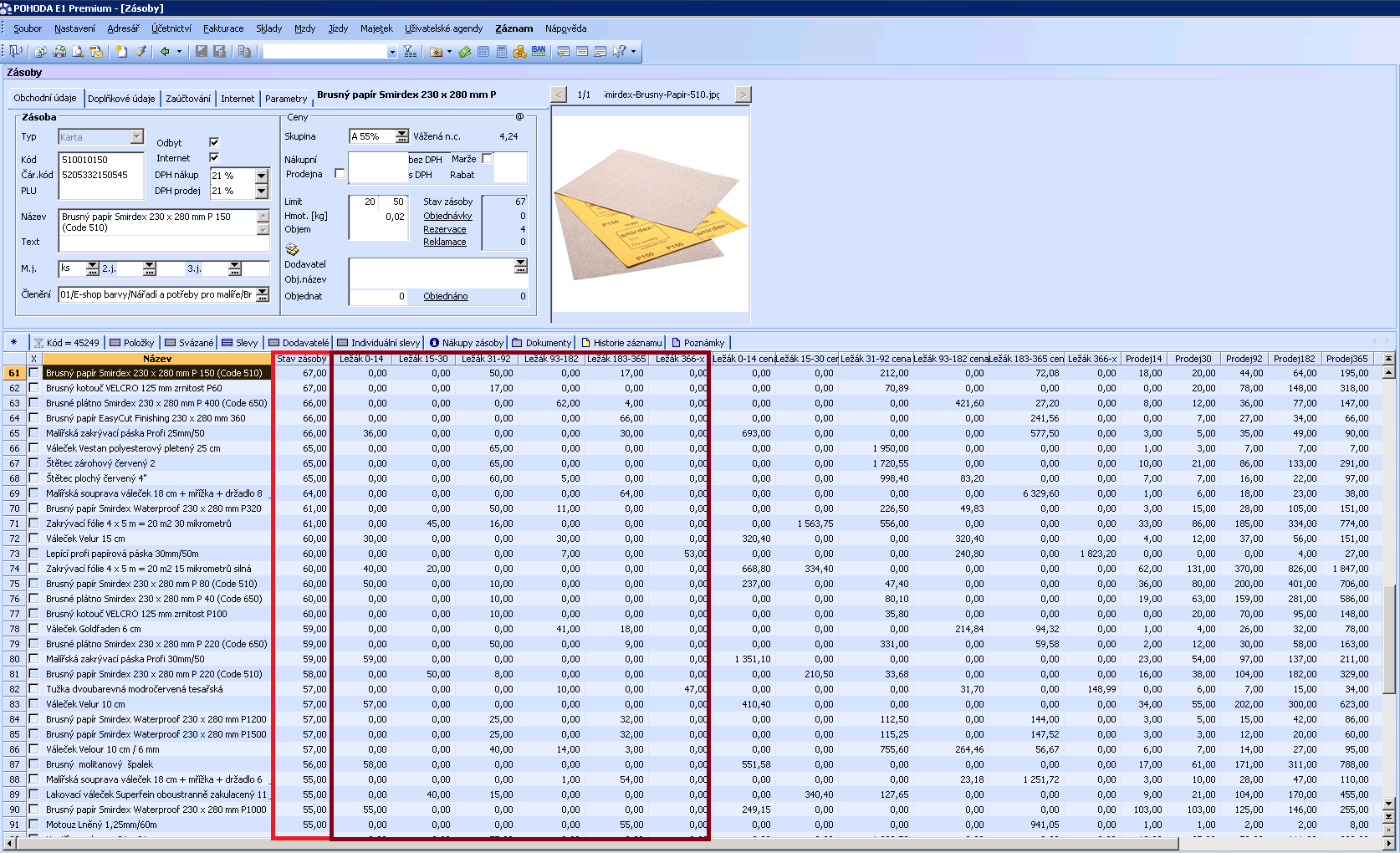Check the row 78 Váleček Goldfaden checkbox

tap(33, 629)
